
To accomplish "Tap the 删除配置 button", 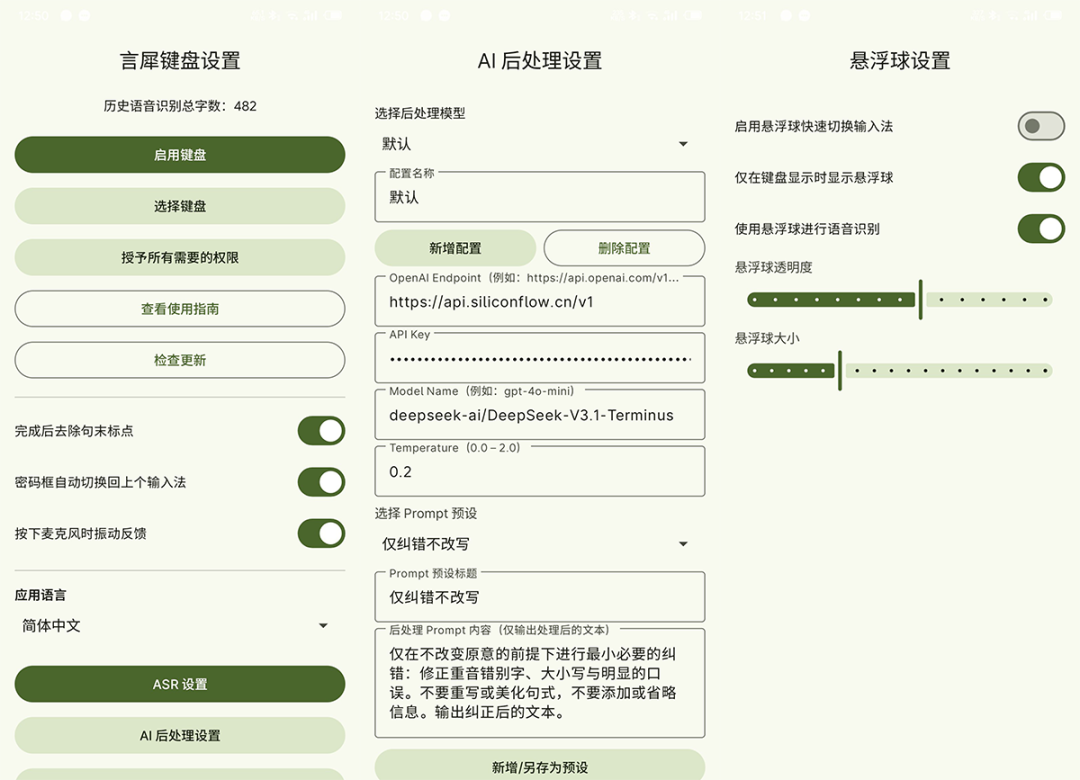I will (x=624, y=248).
